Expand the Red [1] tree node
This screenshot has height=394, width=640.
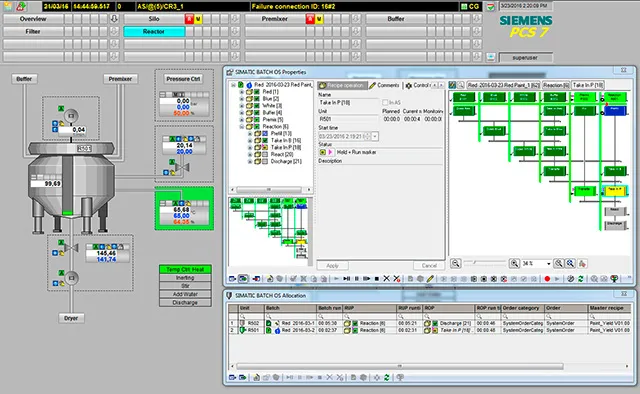pos(241,92)
